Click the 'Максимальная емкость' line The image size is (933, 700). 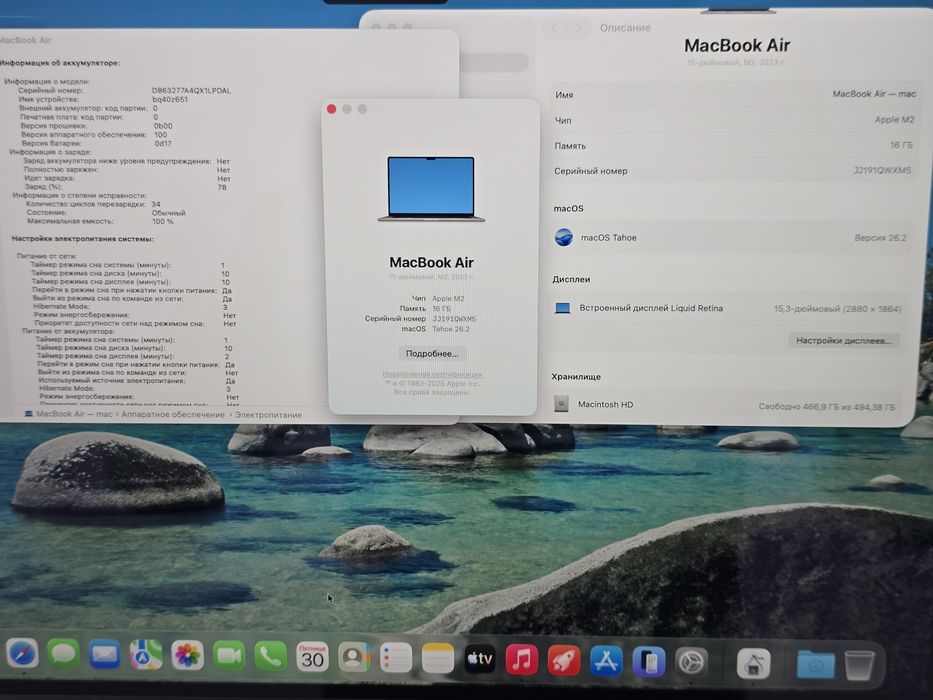101,221
